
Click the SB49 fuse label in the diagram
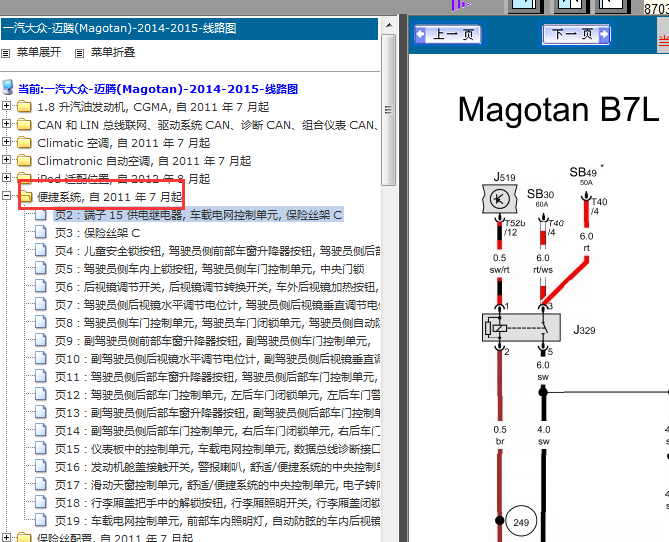click(x=583, y=172)
